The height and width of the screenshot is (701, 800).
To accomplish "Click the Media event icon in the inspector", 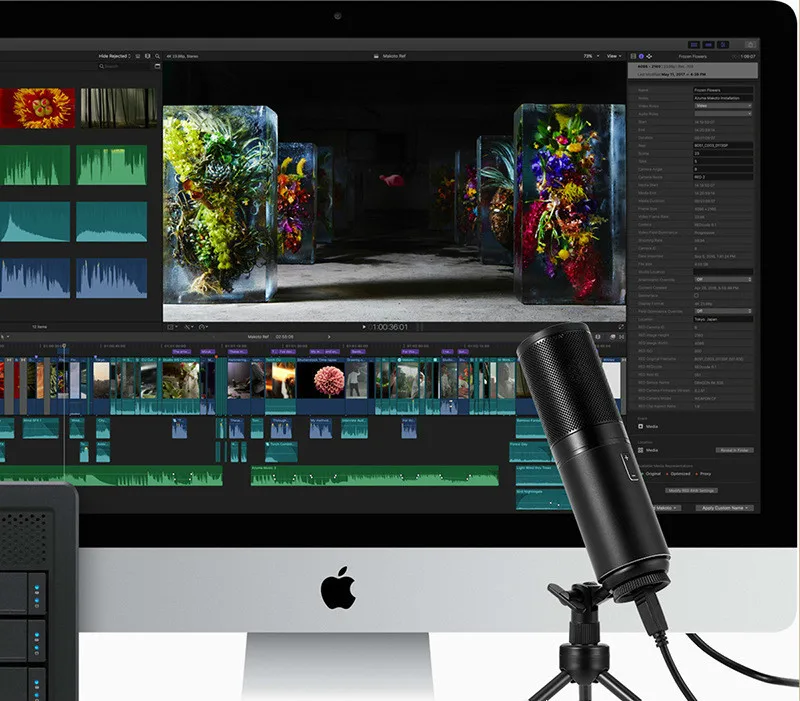I will pyautogui.click(x=640, y=427).
